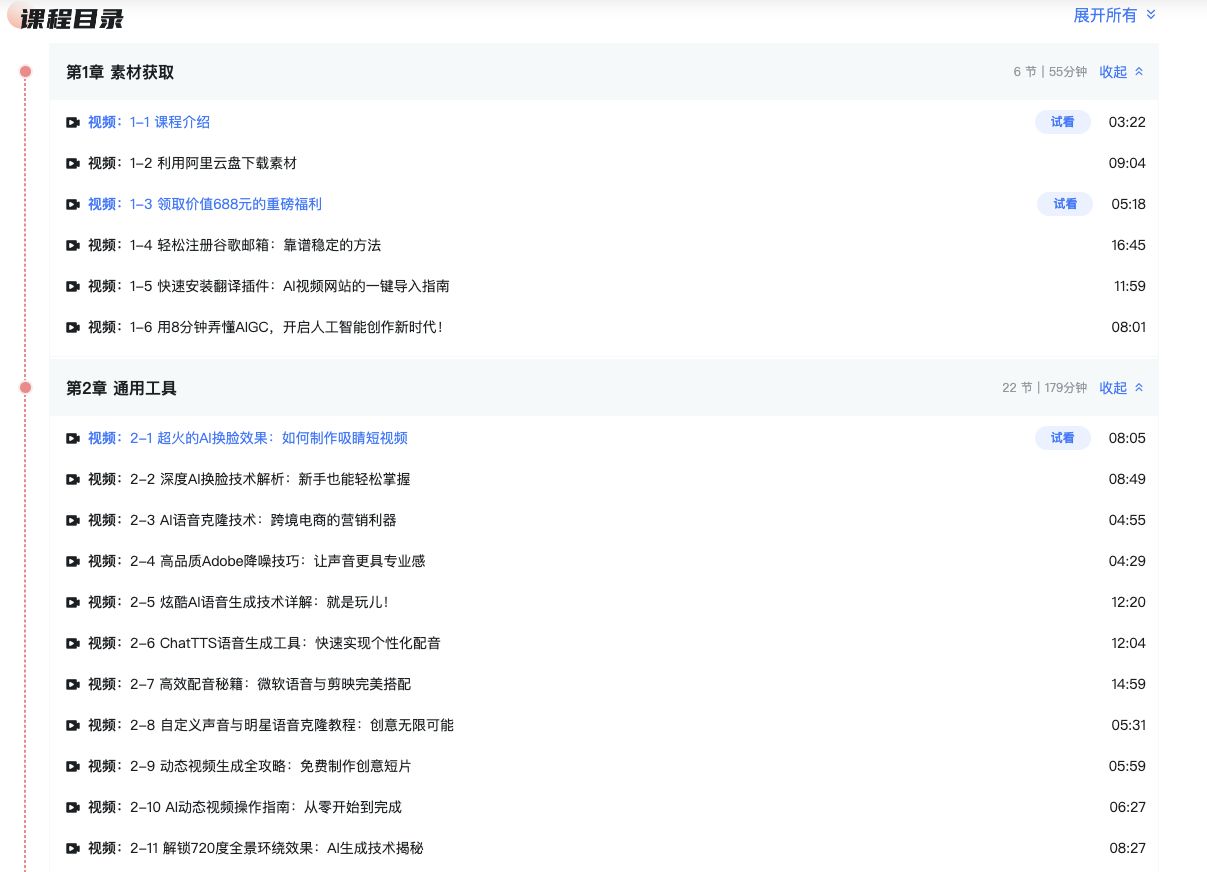Select the 第2章 通用工具 chapter header
This screenshot has height=872, width=1207.
click(x=121, y=388)
